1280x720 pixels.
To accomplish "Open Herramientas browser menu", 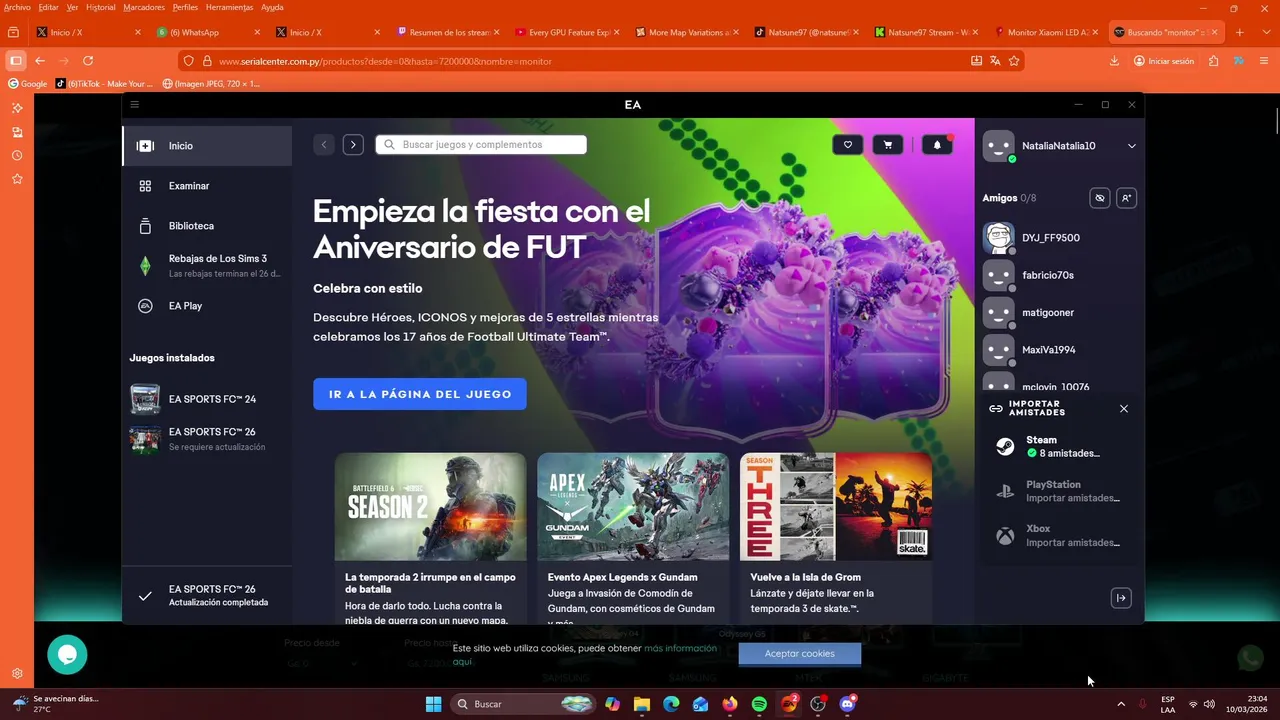I will click(228, 7).
